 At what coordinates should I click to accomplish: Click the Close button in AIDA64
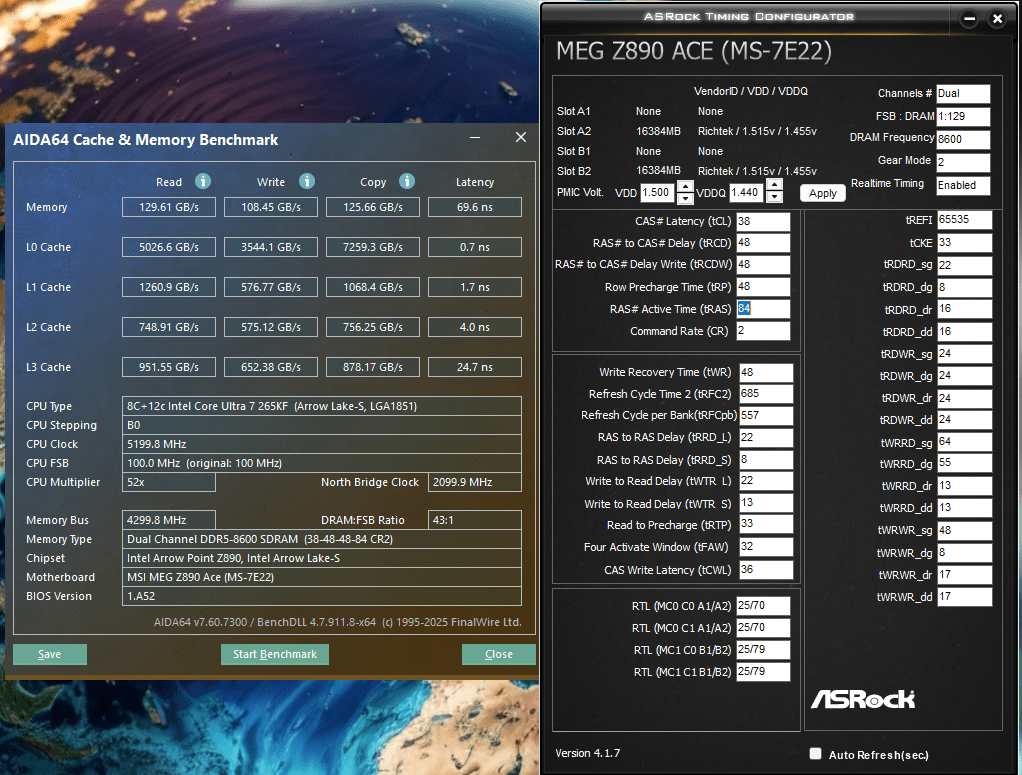(x=499, y=654)
